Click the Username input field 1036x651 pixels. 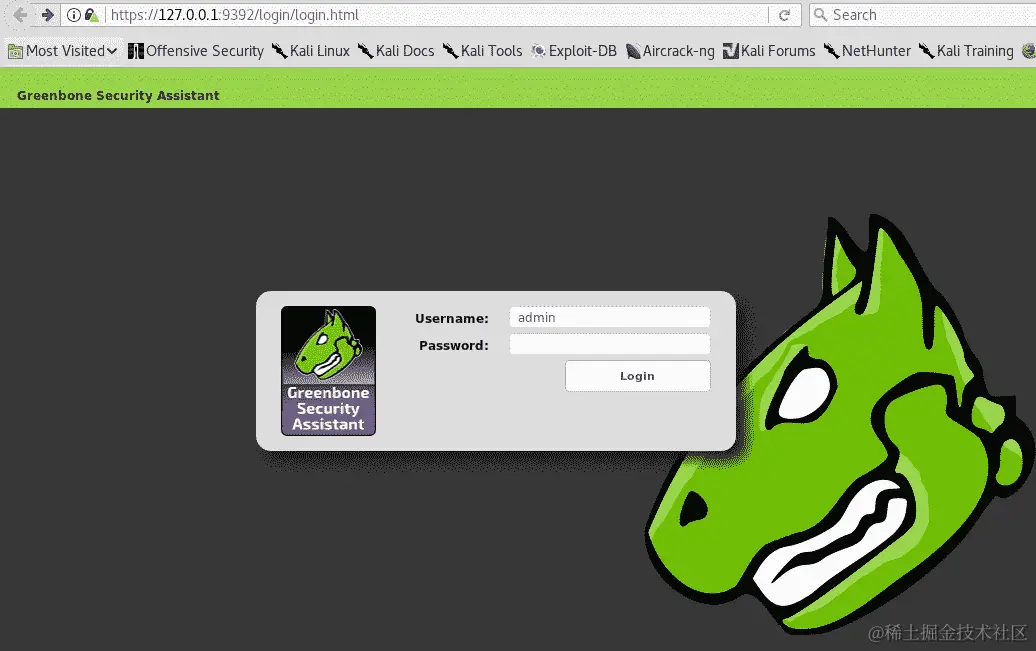[610, 317]
